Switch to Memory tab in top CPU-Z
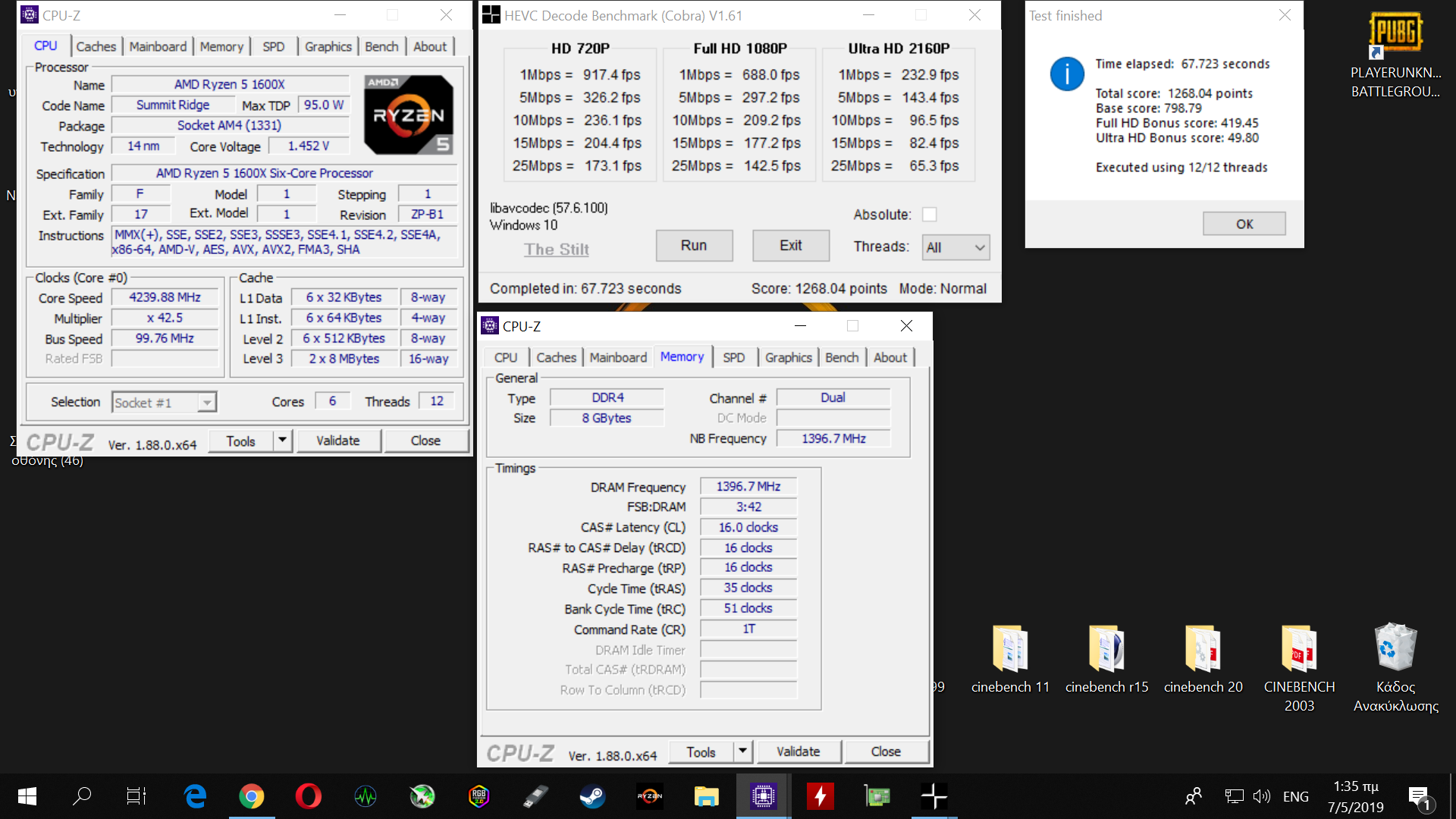This screenshot has width=1456, height=819. 221,46
